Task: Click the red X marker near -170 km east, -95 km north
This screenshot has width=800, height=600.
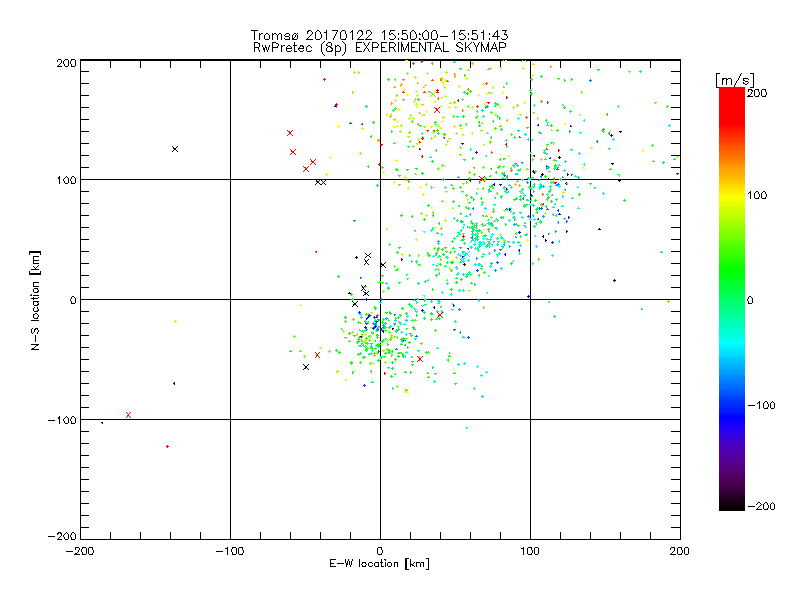Action: click(129, 415)
